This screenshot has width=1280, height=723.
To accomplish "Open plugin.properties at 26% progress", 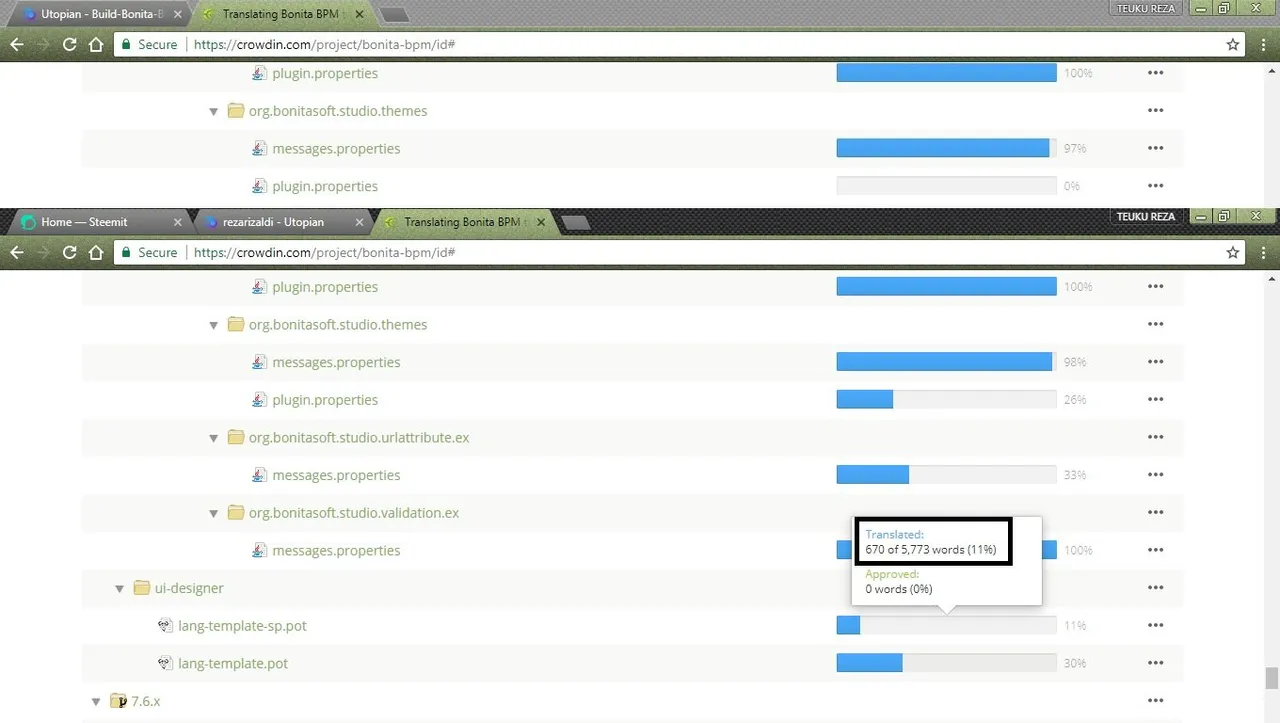I will (x=325, y=400).
